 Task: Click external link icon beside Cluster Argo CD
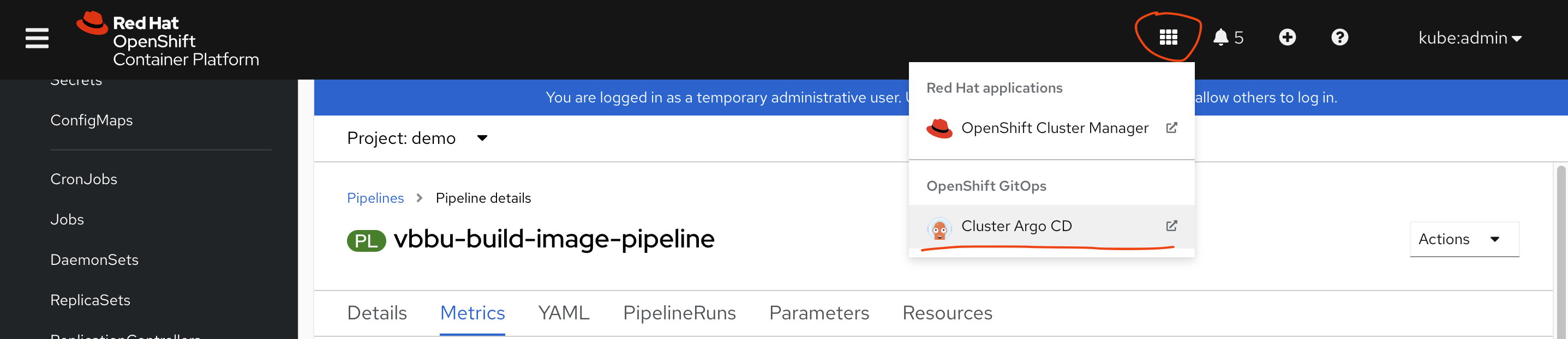(x=1171, y=226)
